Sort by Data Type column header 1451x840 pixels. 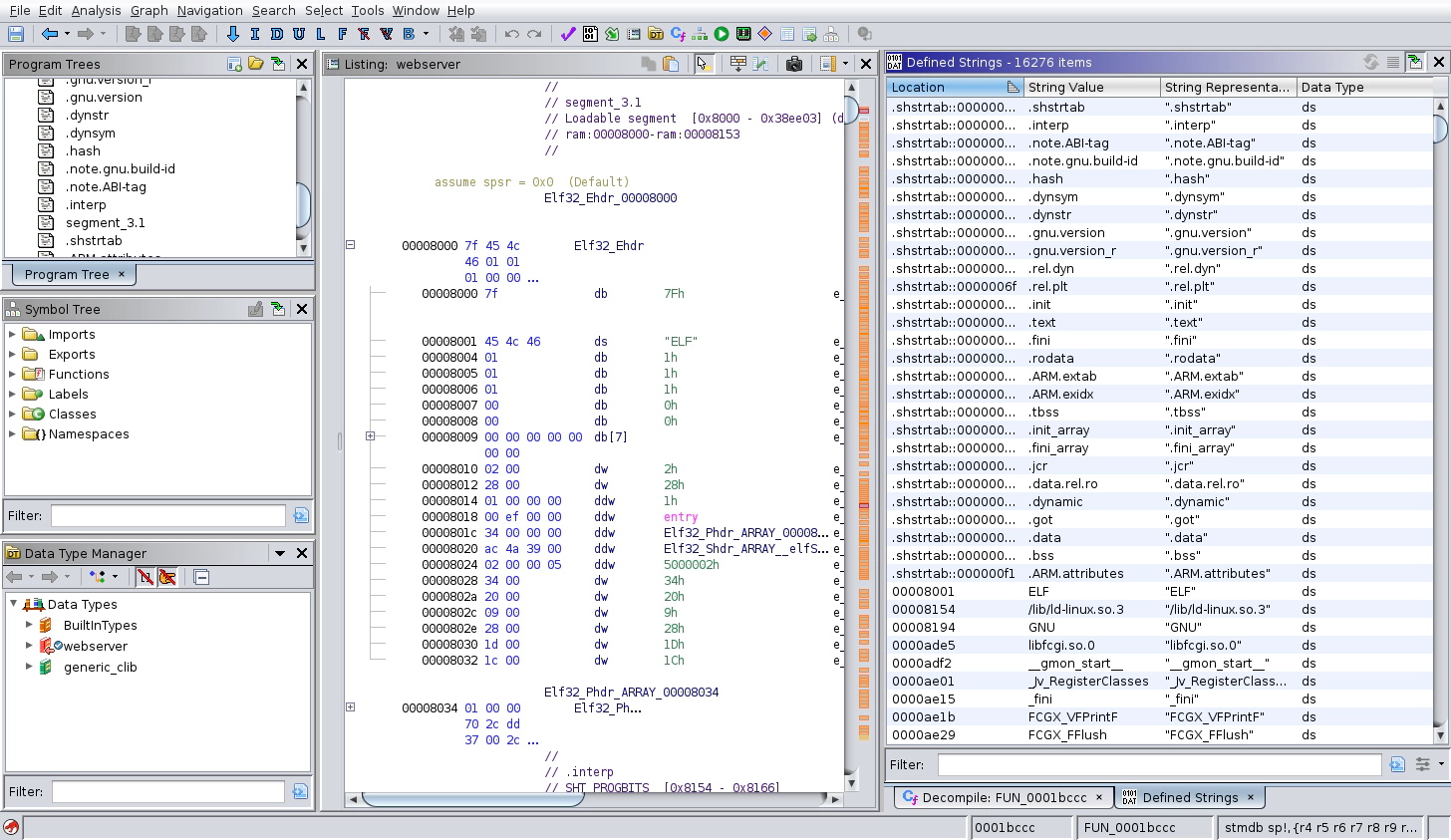(1366, 87)
